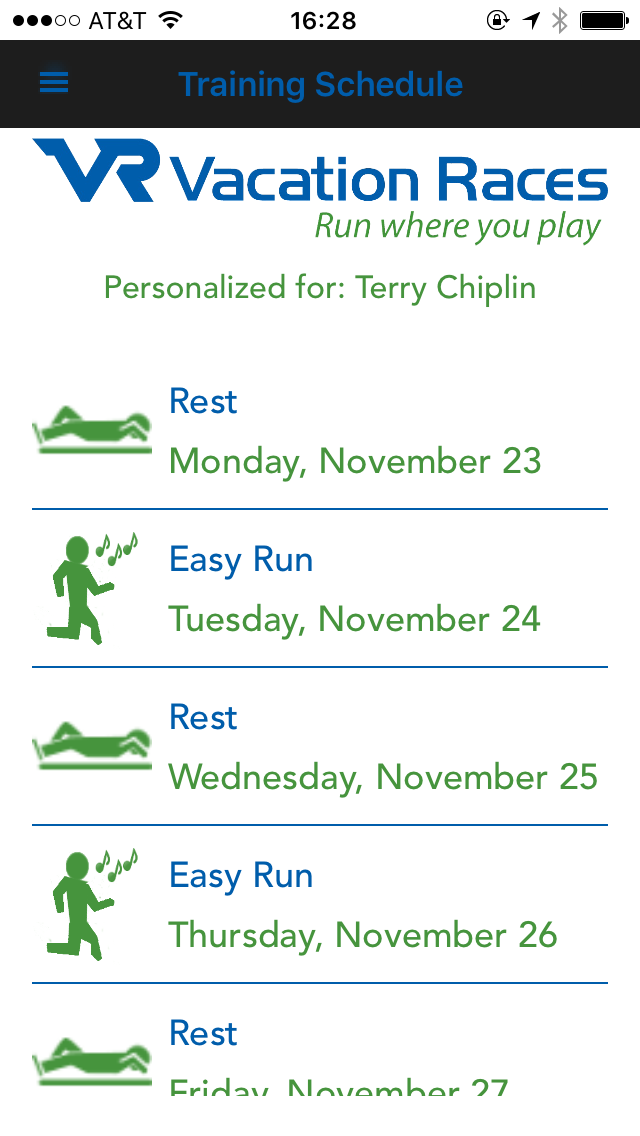
Task: Open Thursday's Easy Run workout
Action: coord(241,876)
